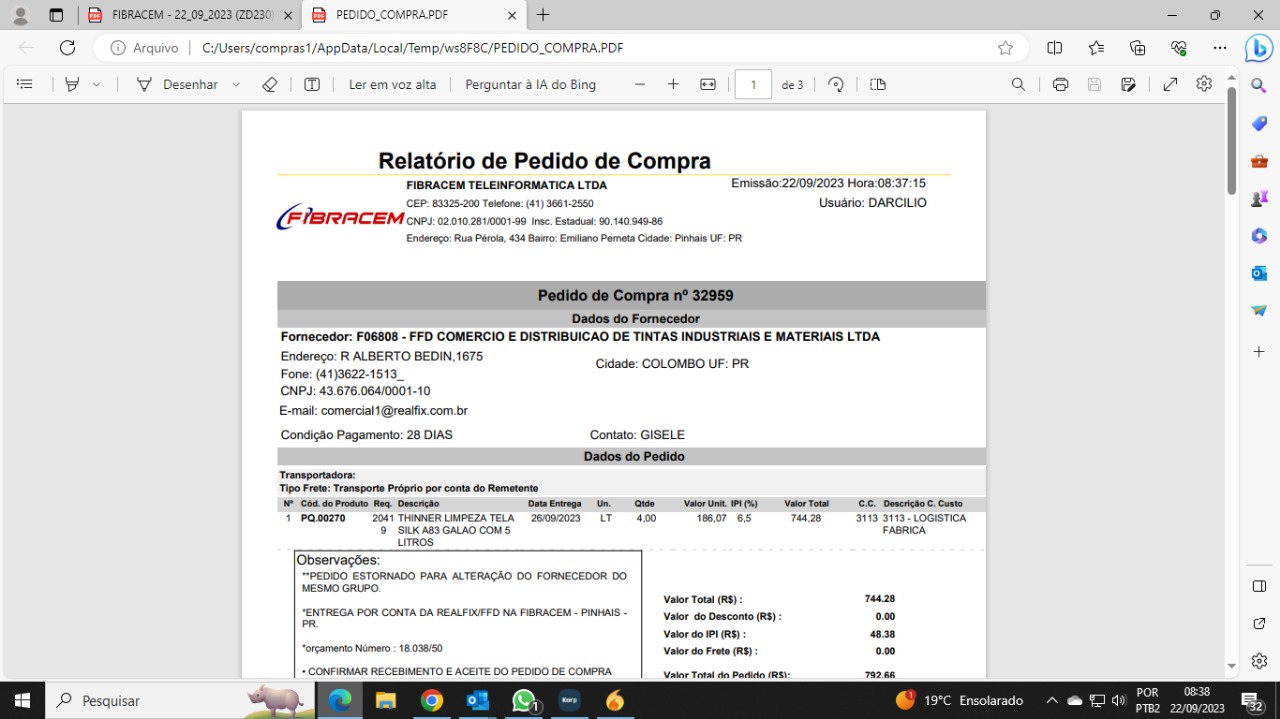Open search in the PDF
Image resolution: width=1280 pixels, height=719 pixels.
(1018, 85)
